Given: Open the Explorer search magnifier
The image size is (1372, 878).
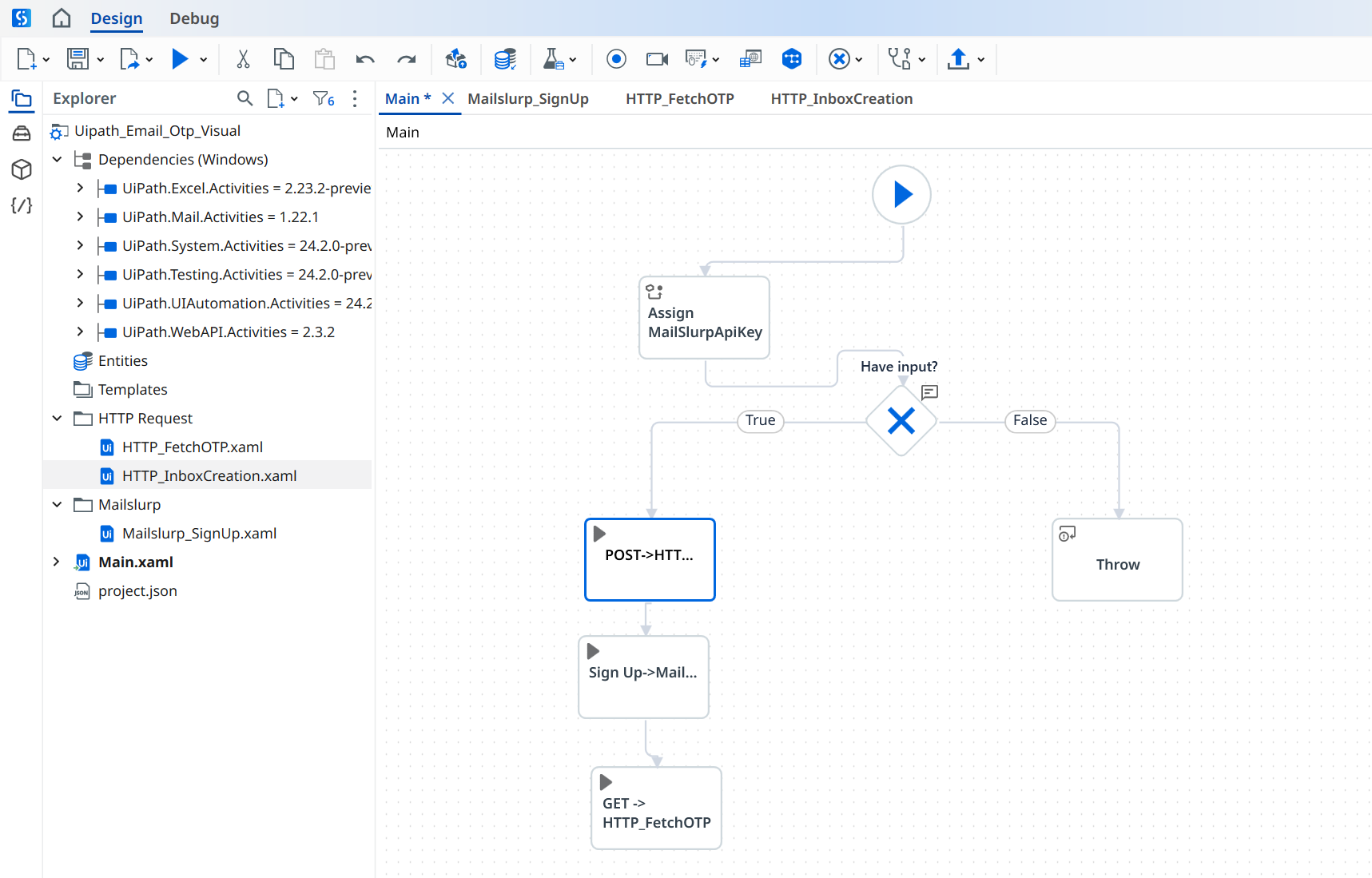Looking at the screenshot, I should [245, 98].
